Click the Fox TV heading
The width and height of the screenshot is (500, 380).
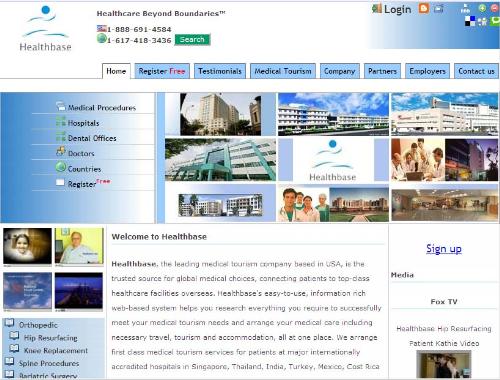pos(444,302)
